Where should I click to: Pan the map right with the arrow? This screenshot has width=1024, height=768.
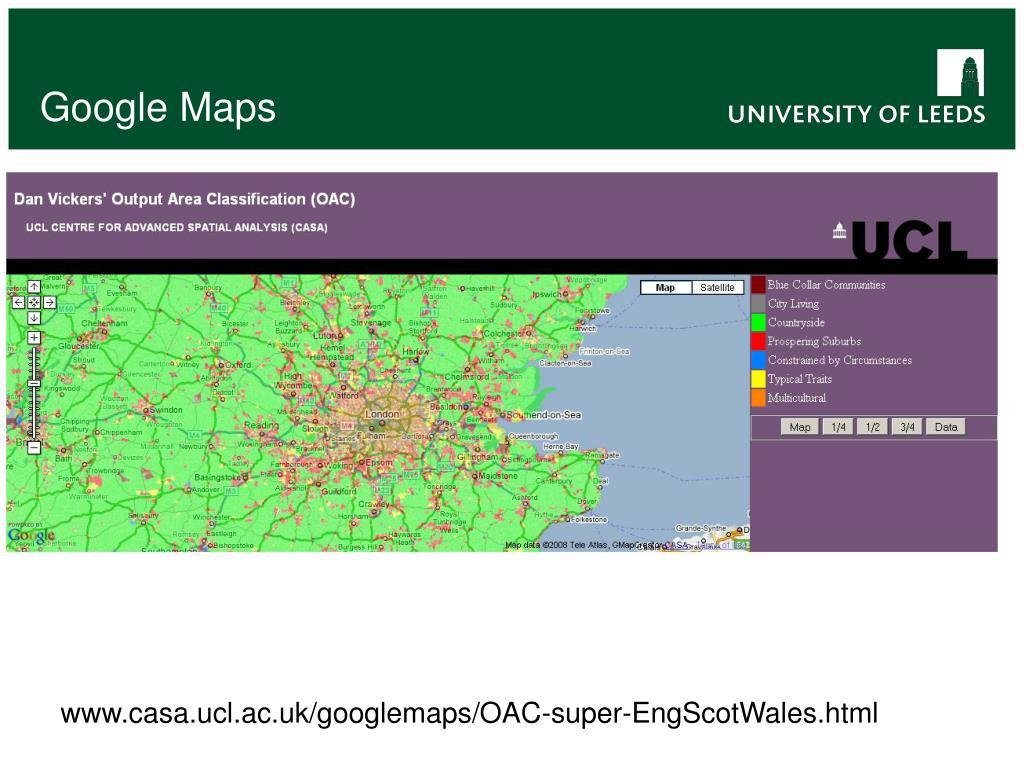[50, 302]
